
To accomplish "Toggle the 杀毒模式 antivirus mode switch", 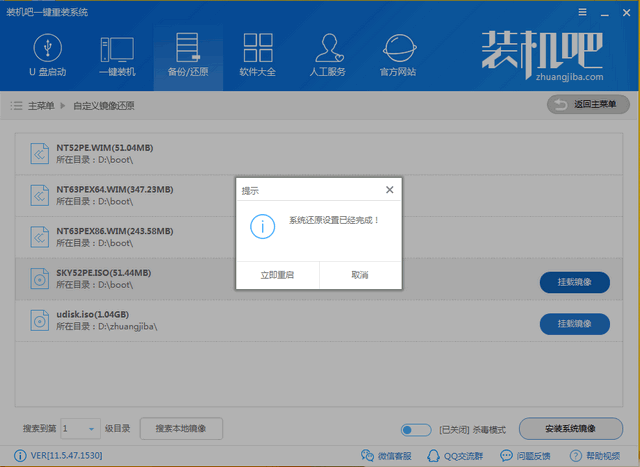I will [x=415, y=429].
